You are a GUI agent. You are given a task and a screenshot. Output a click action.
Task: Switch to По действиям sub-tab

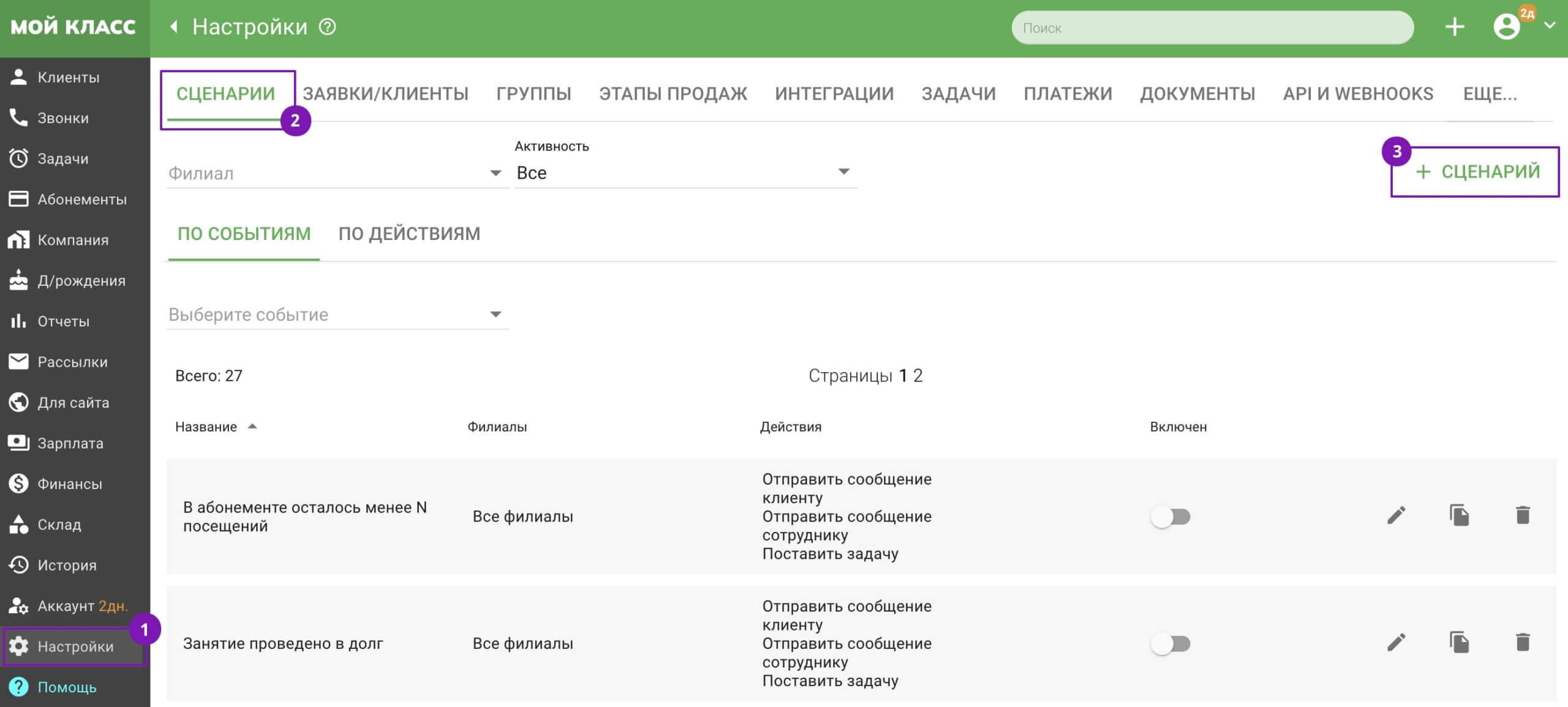coord(409,234)
